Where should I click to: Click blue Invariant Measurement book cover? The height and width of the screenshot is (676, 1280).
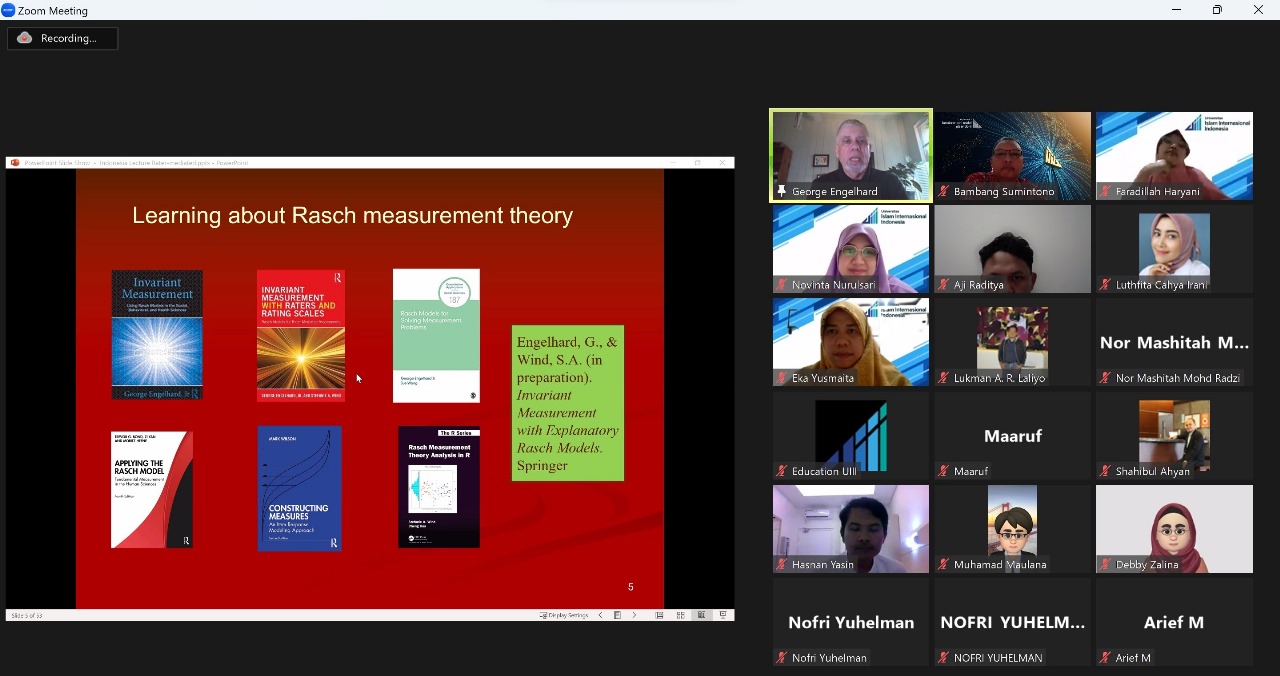(x=157, y=335)
